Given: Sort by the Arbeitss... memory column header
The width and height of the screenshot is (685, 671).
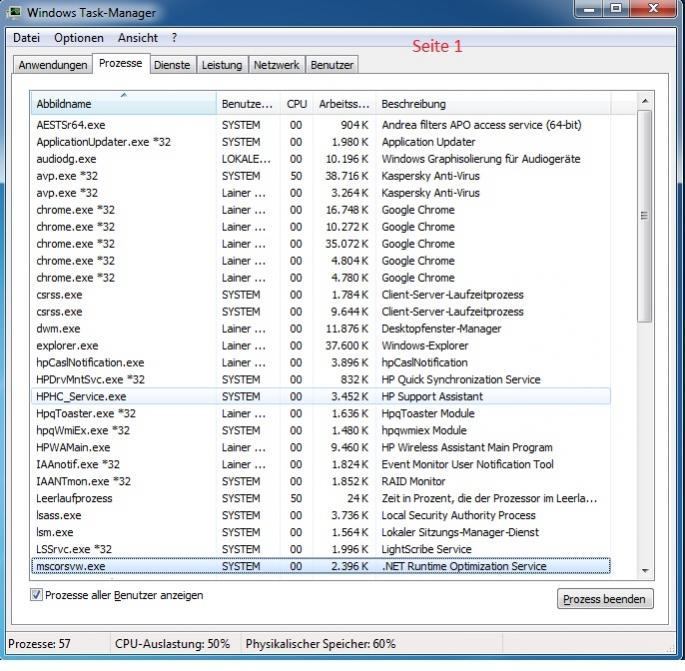Looking at the screenshot, I should 344,104.
